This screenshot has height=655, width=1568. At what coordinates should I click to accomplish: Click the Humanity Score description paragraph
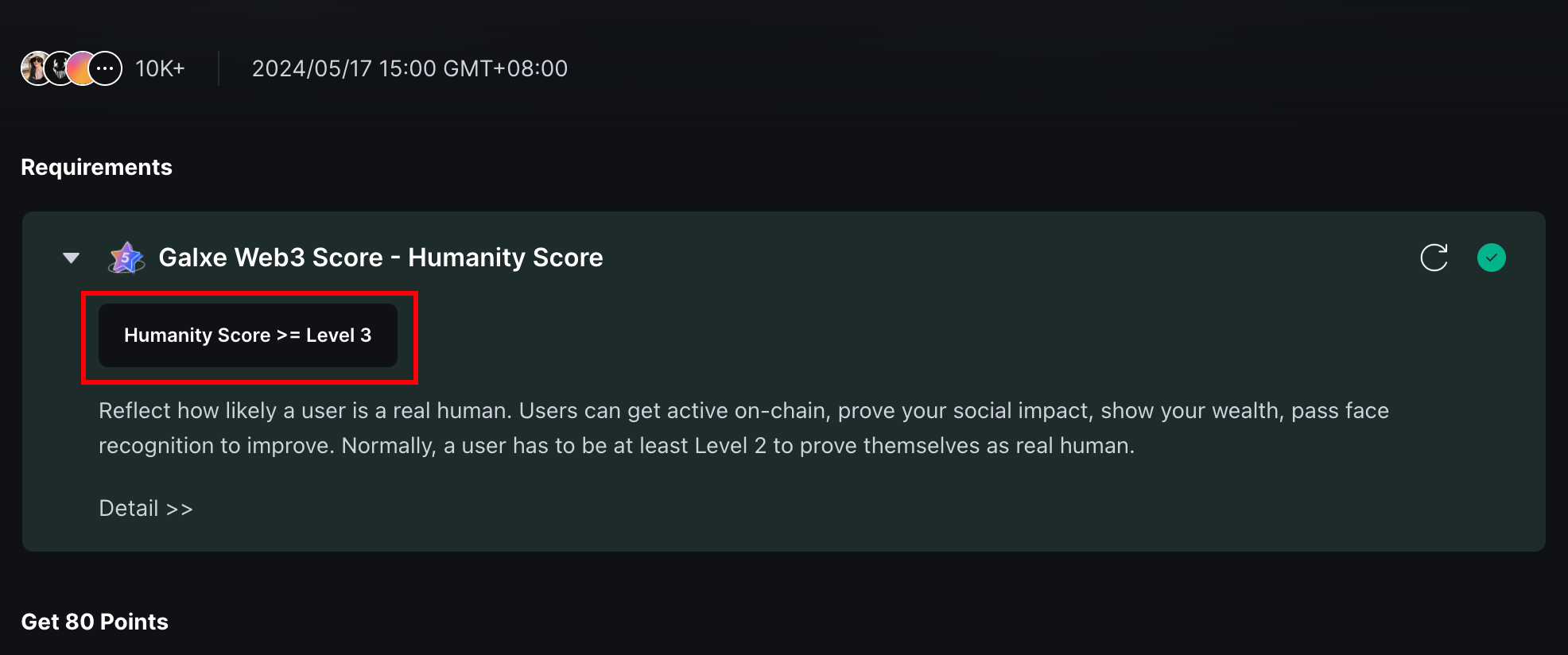click(x=743, y=428)
